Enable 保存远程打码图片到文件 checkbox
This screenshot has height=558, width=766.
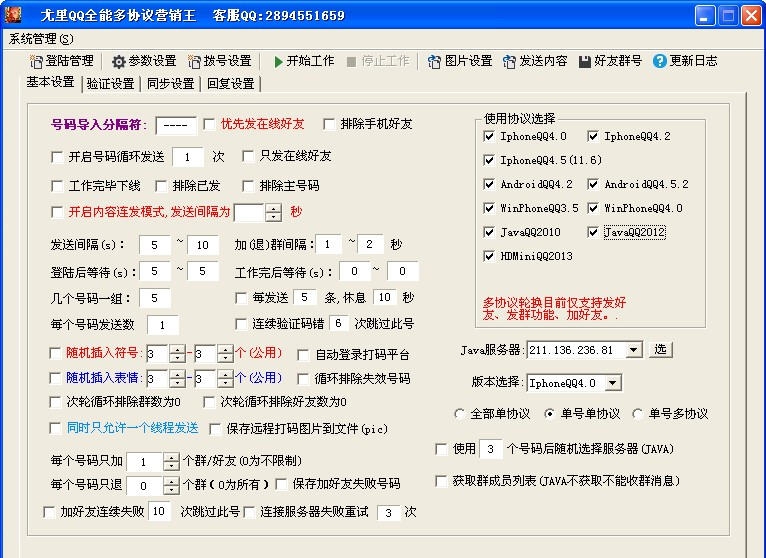click(x=215, y=429)
